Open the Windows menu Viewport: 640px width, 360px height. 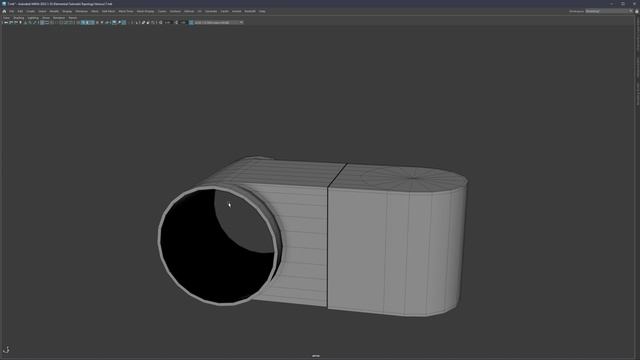point(81,11)
